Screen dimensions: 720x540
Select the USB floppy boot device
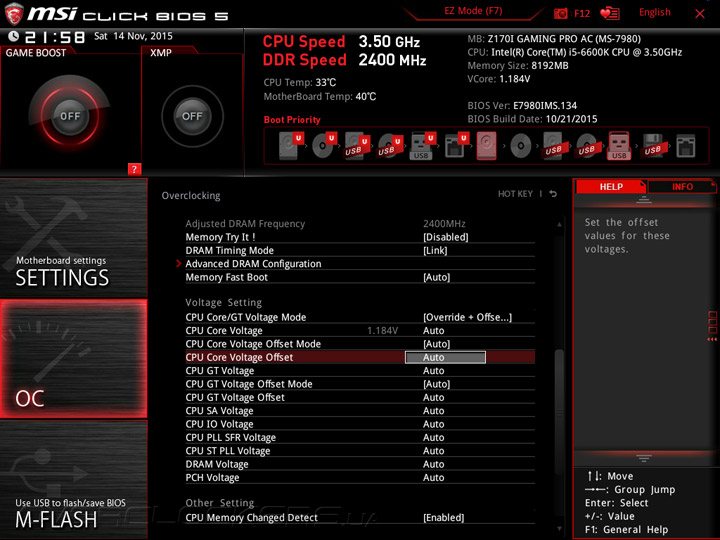point(653,146)
